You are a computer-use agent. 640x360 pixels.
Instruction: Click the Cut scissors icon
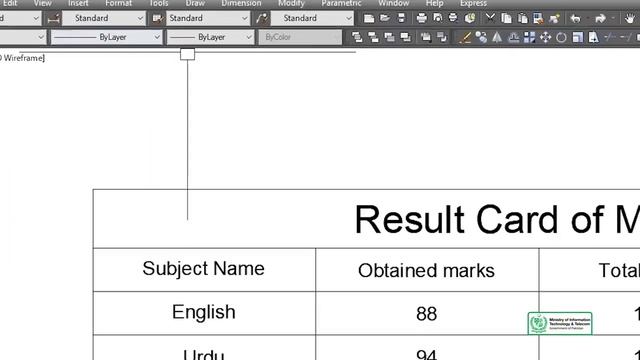pos(490,18)
